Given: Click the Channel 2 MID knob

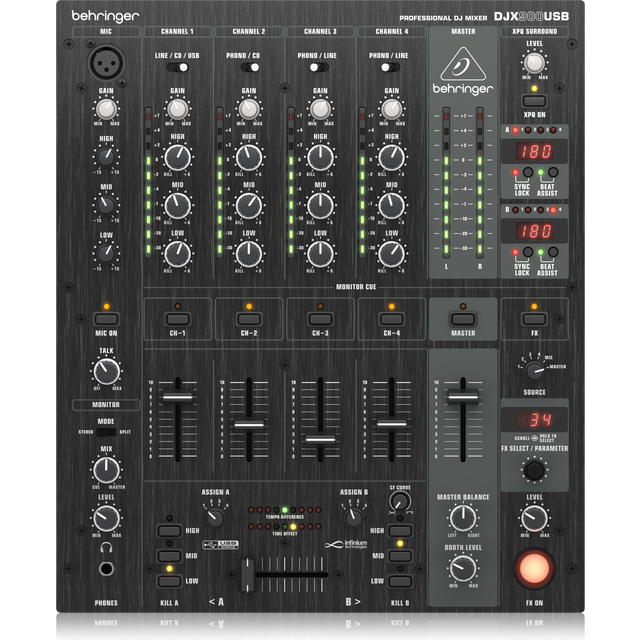Looking at the screenshot, I should click(x=249, y=206).
